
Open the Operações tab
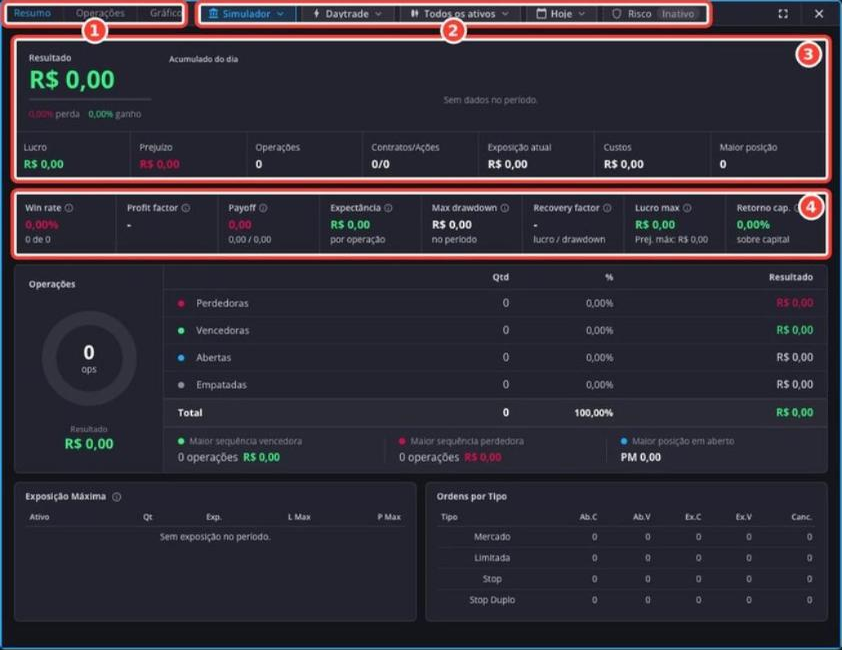[x=100, y=13]
